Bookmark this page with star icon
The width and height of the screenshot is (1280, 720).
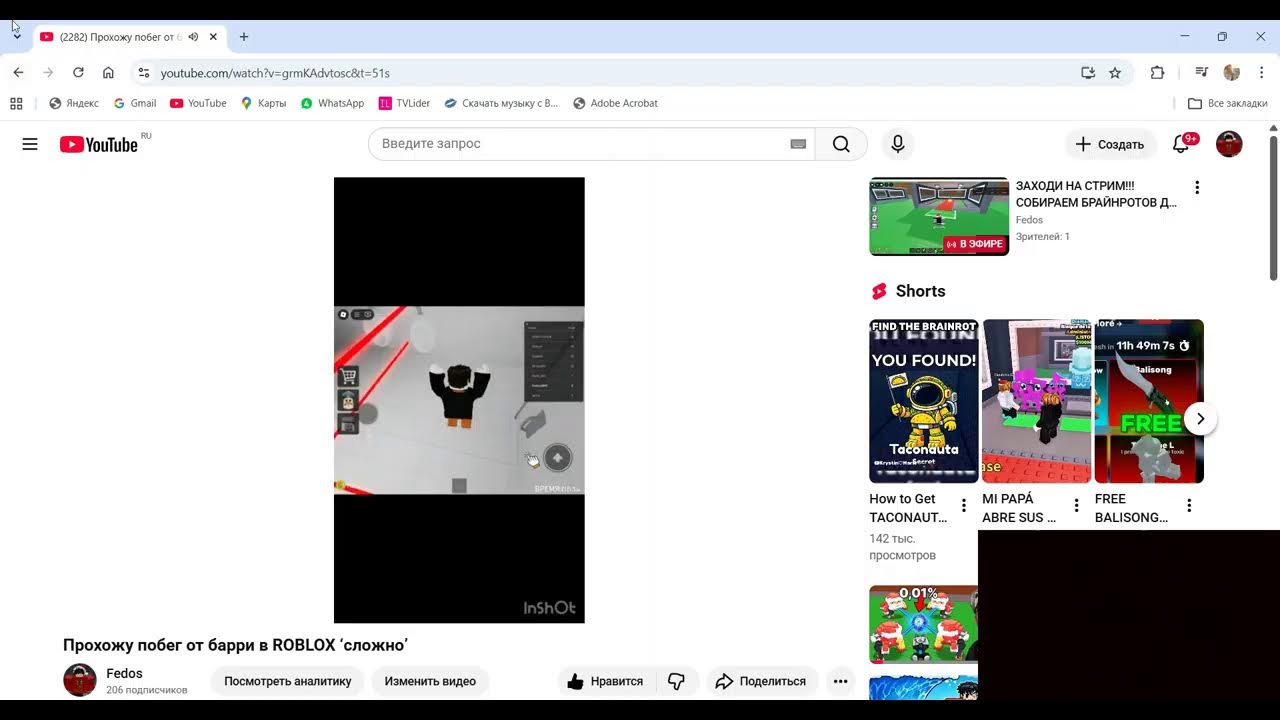(x=1115, y=73)
